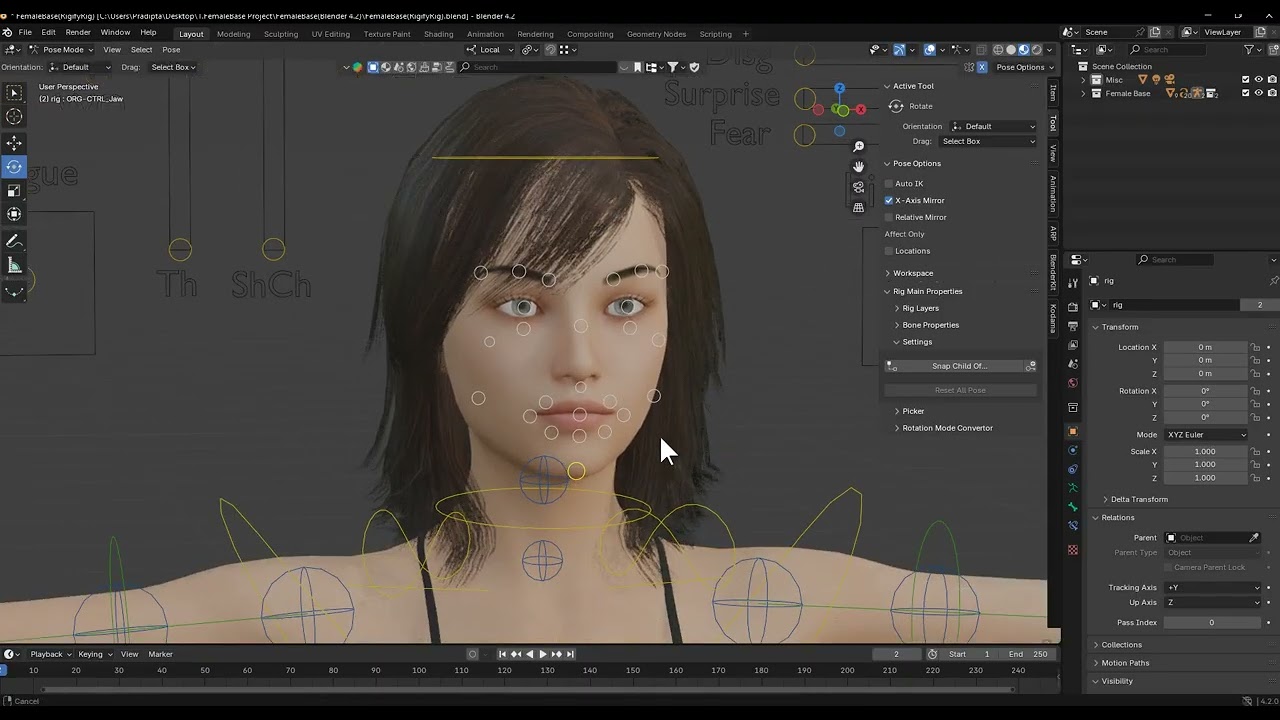1280x720 pixels.
Task: Expand the Bone Properties section
Action: point(929,325)
